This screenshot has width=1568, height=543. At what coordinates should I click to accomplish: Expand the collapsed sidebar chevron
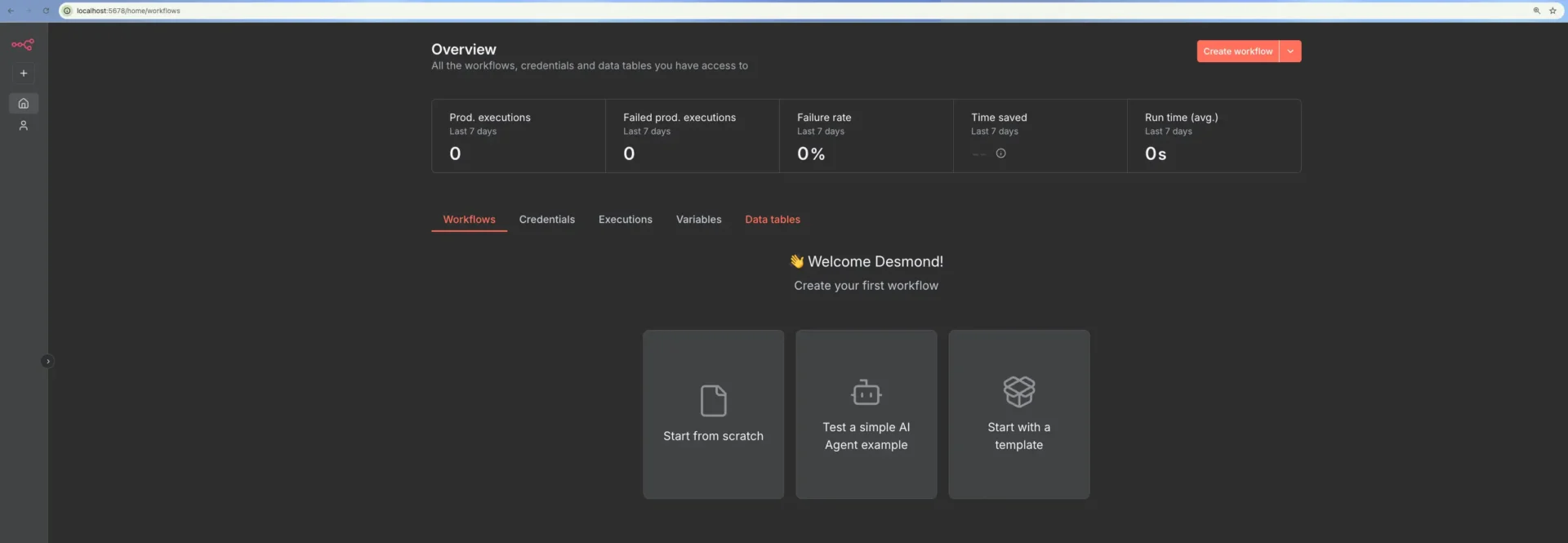coord(47,361)
